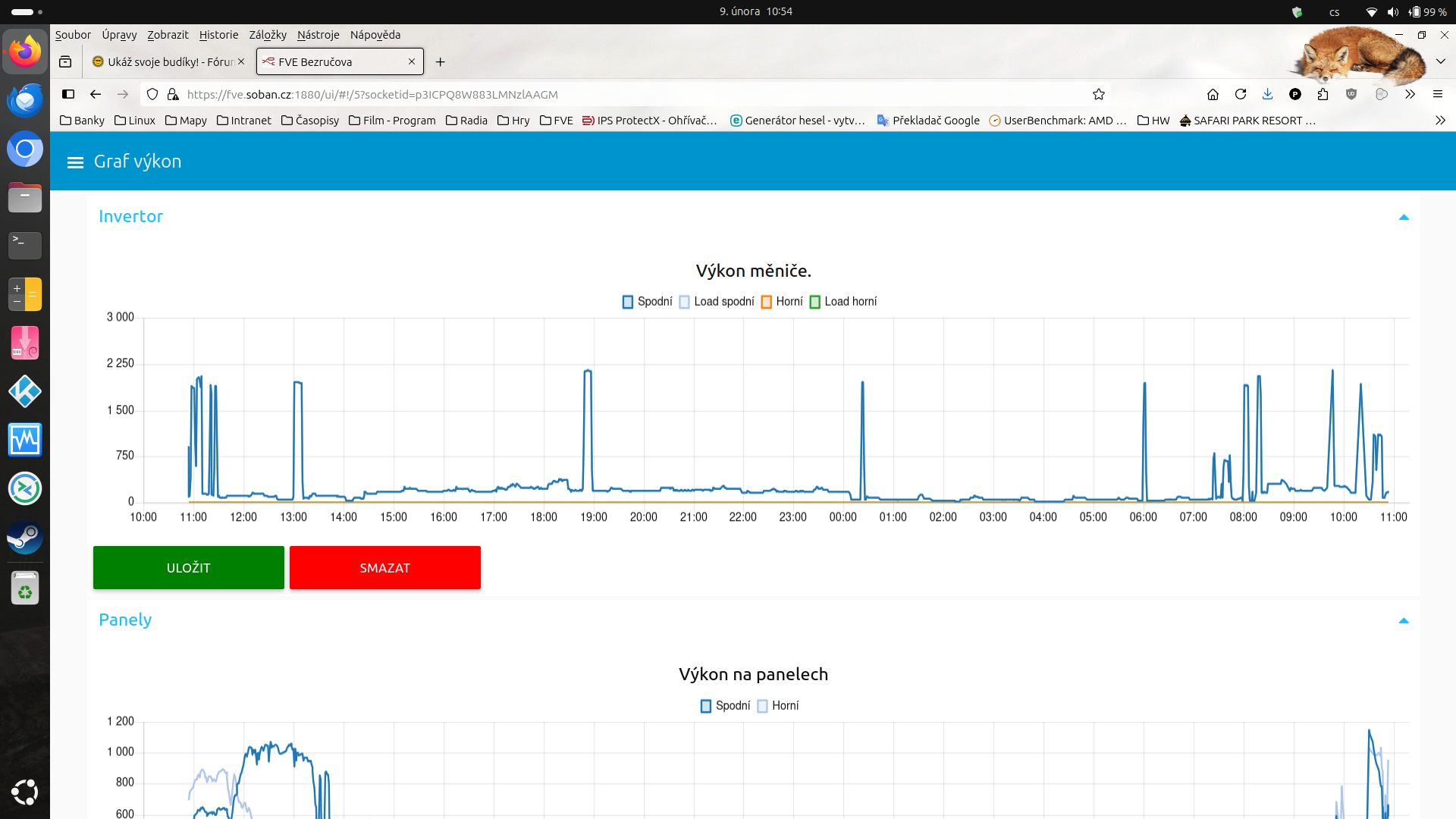Collapse the Panely section
Image resolution: width=1456 pixels, height=819 pixels.
1404,620
